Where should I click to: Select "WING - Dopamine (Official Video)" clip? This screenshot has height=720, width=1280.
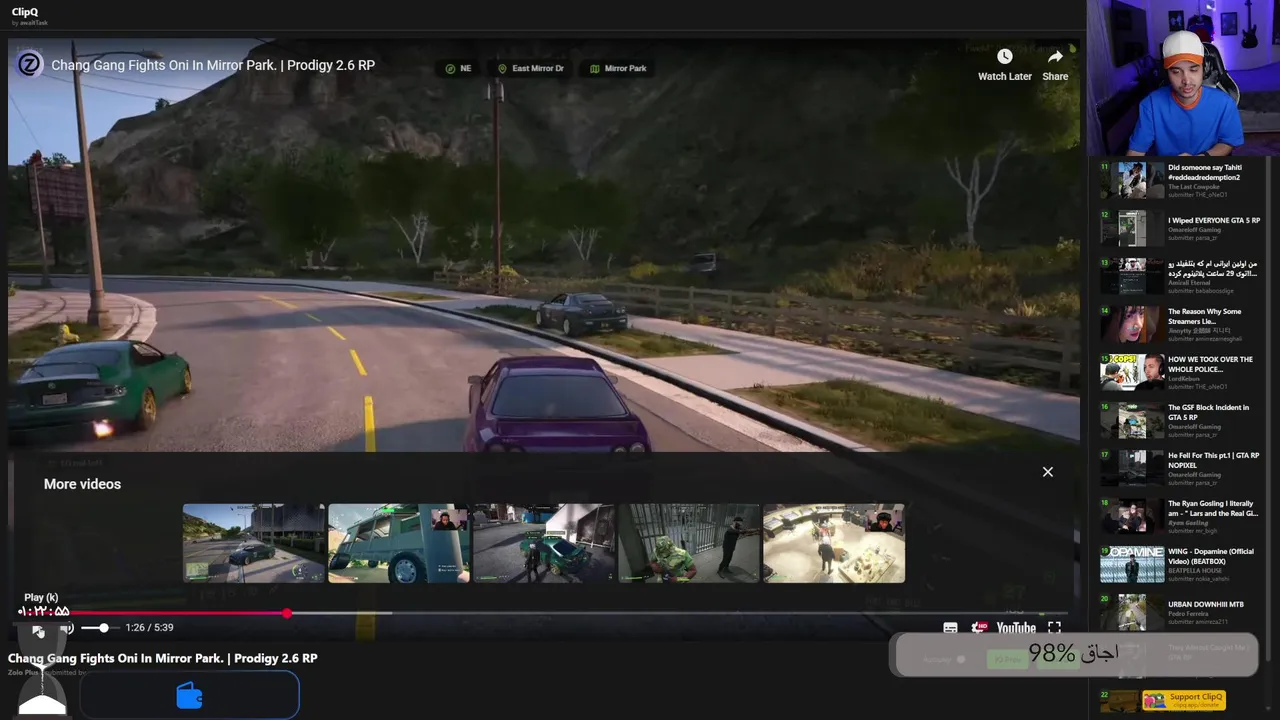1180,565
